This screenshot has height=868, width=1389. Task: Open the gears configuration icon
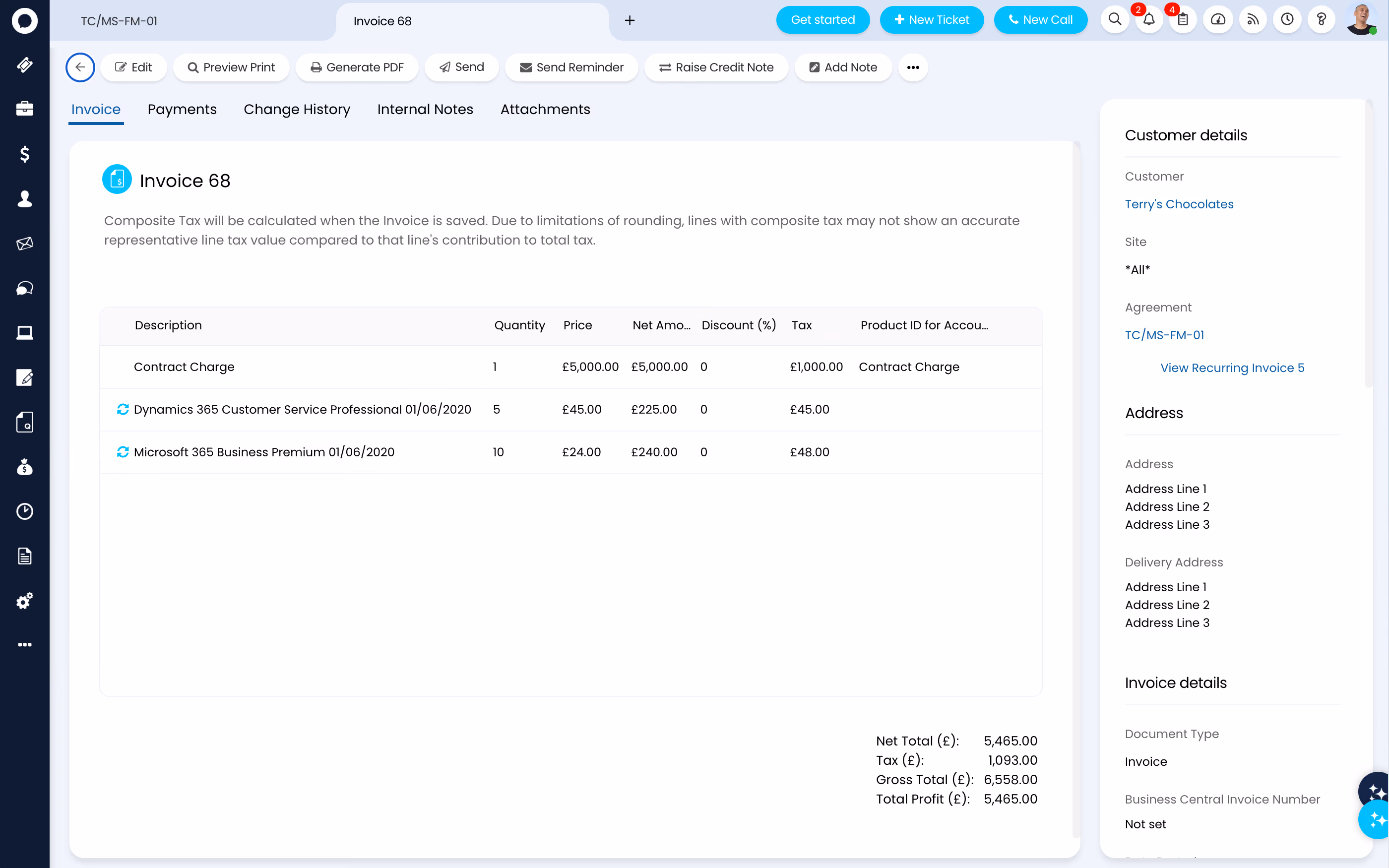pos(25,601)
